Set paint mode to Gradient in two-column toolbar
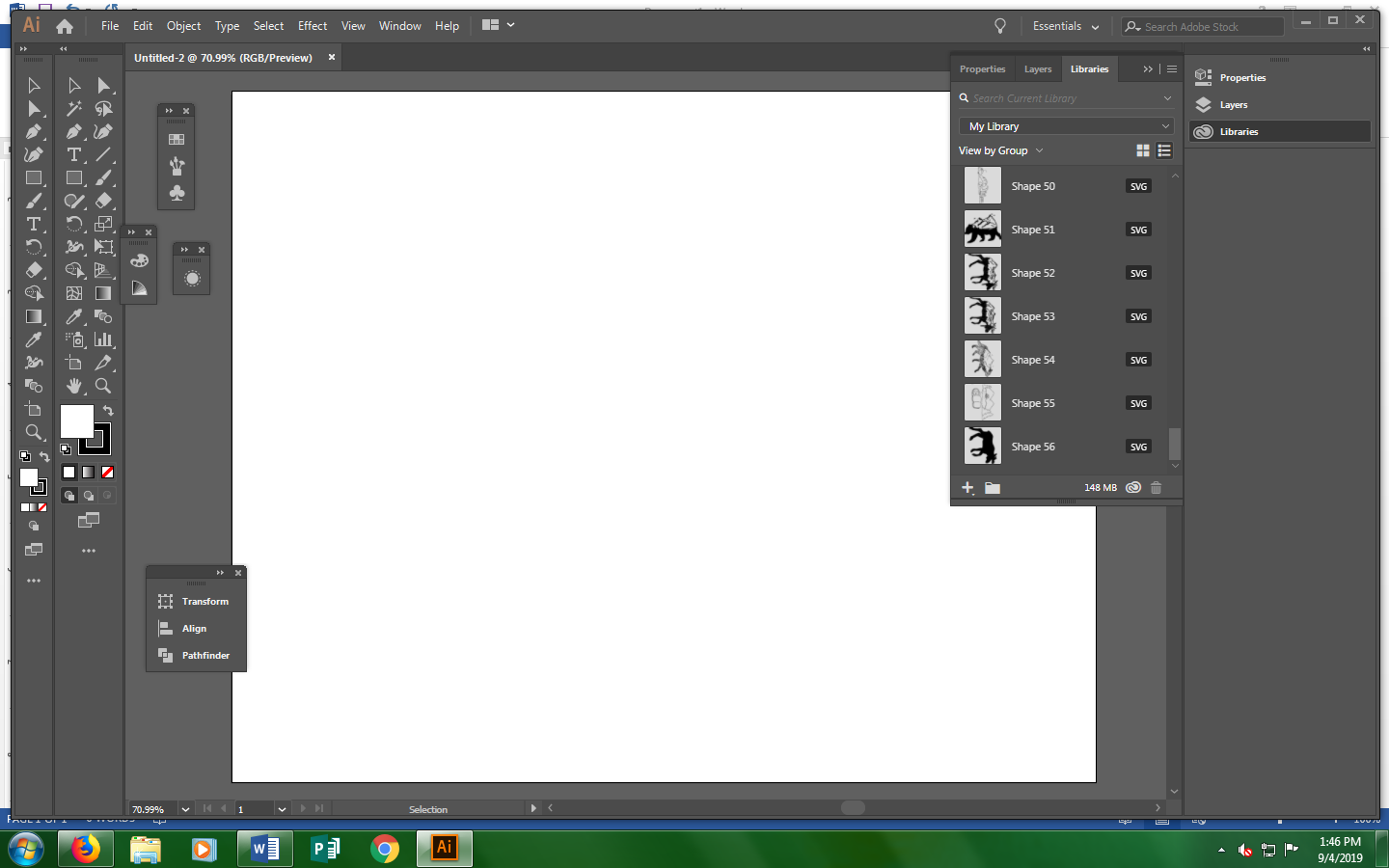The image size is (1389, 868). click(88, 473)
